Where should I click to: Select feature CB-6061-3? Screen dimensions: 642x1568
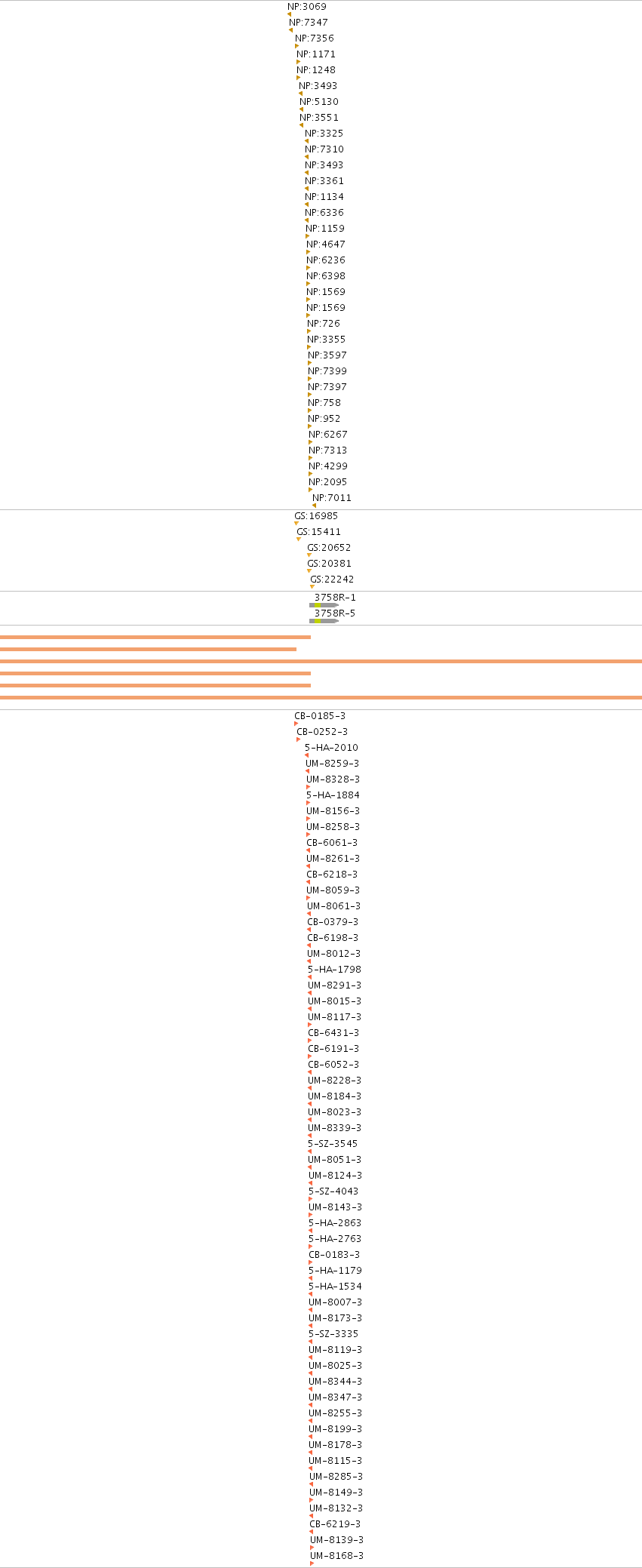(x=332, y=843)
